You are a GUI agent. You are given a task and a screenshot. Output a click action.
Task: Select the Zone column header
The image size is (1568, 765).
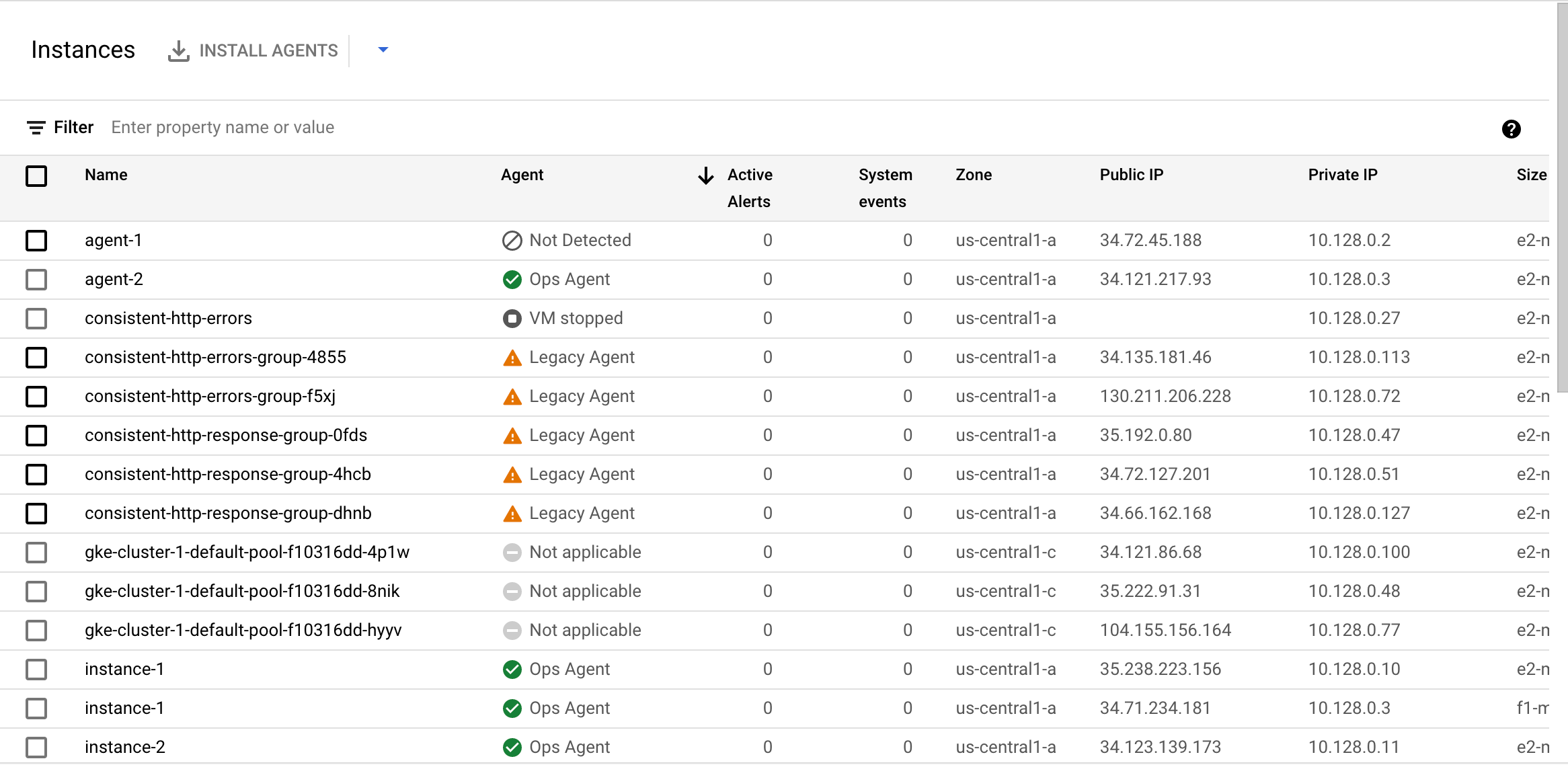click(x=974, y=175)
